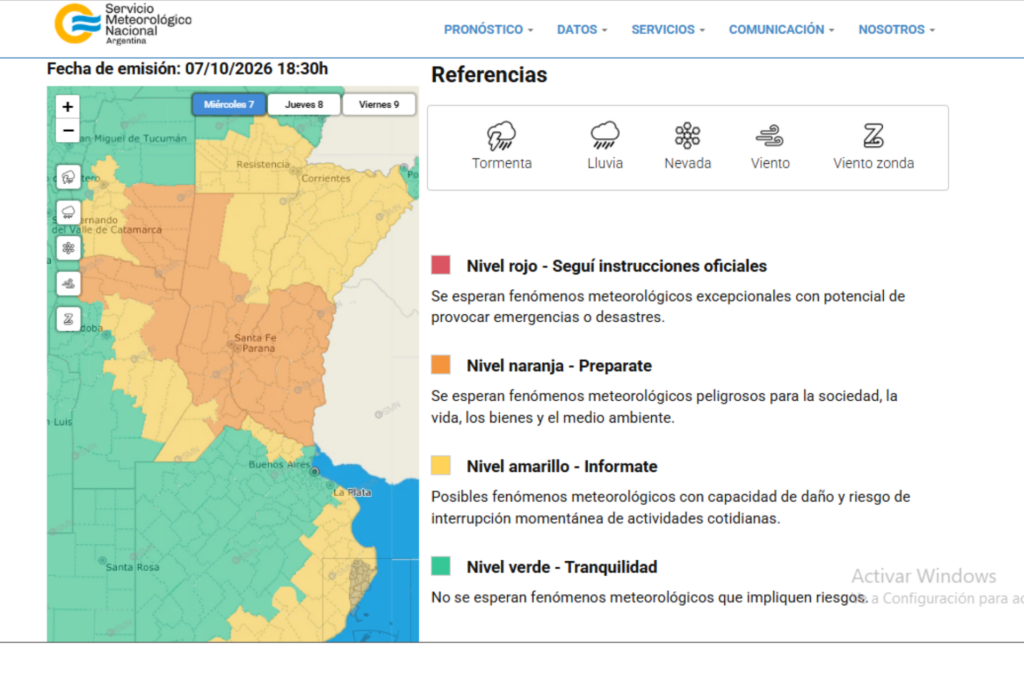Click 'Nivel verde - Tranquilidad' heading
Image resolution: width=1024 pixels, height=683 pixels.
pyautogui.click(x=562, y=567)
